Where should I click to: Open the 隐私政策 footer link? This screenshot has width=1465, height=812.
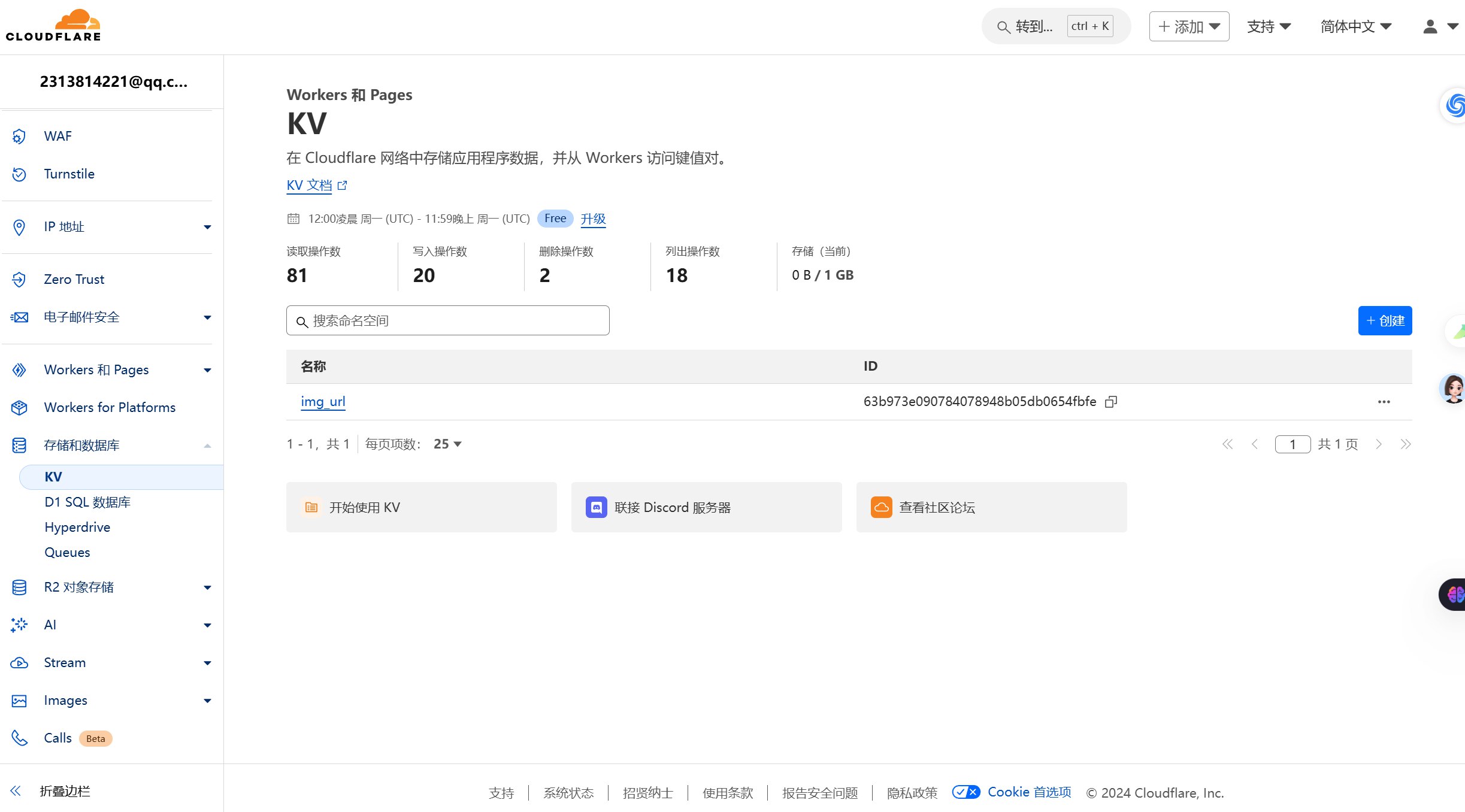point(912,793)
